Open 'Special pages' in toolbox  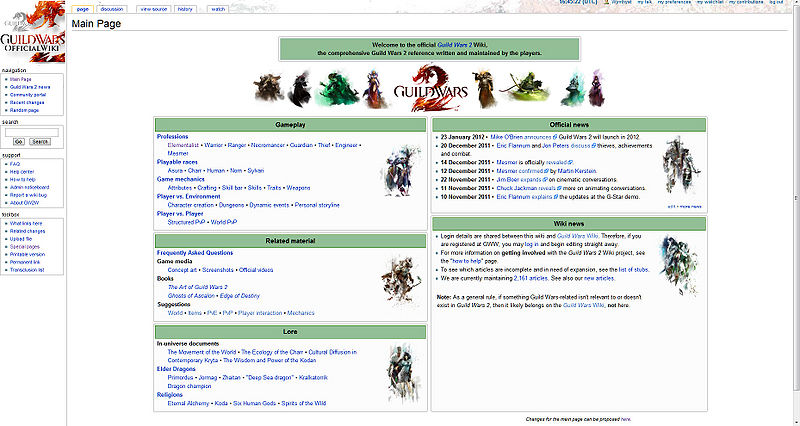click(x=24, y=246)
